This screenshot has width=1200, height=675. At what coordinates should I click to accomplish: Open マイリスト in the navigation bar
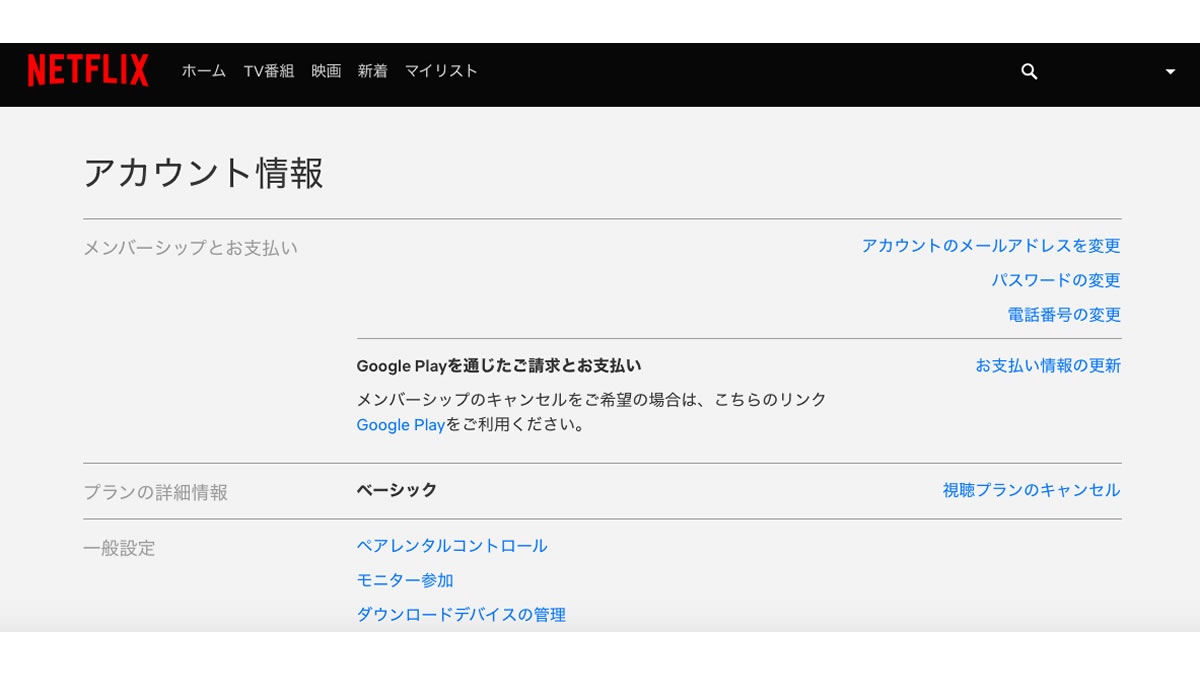(x=441, y=71)
